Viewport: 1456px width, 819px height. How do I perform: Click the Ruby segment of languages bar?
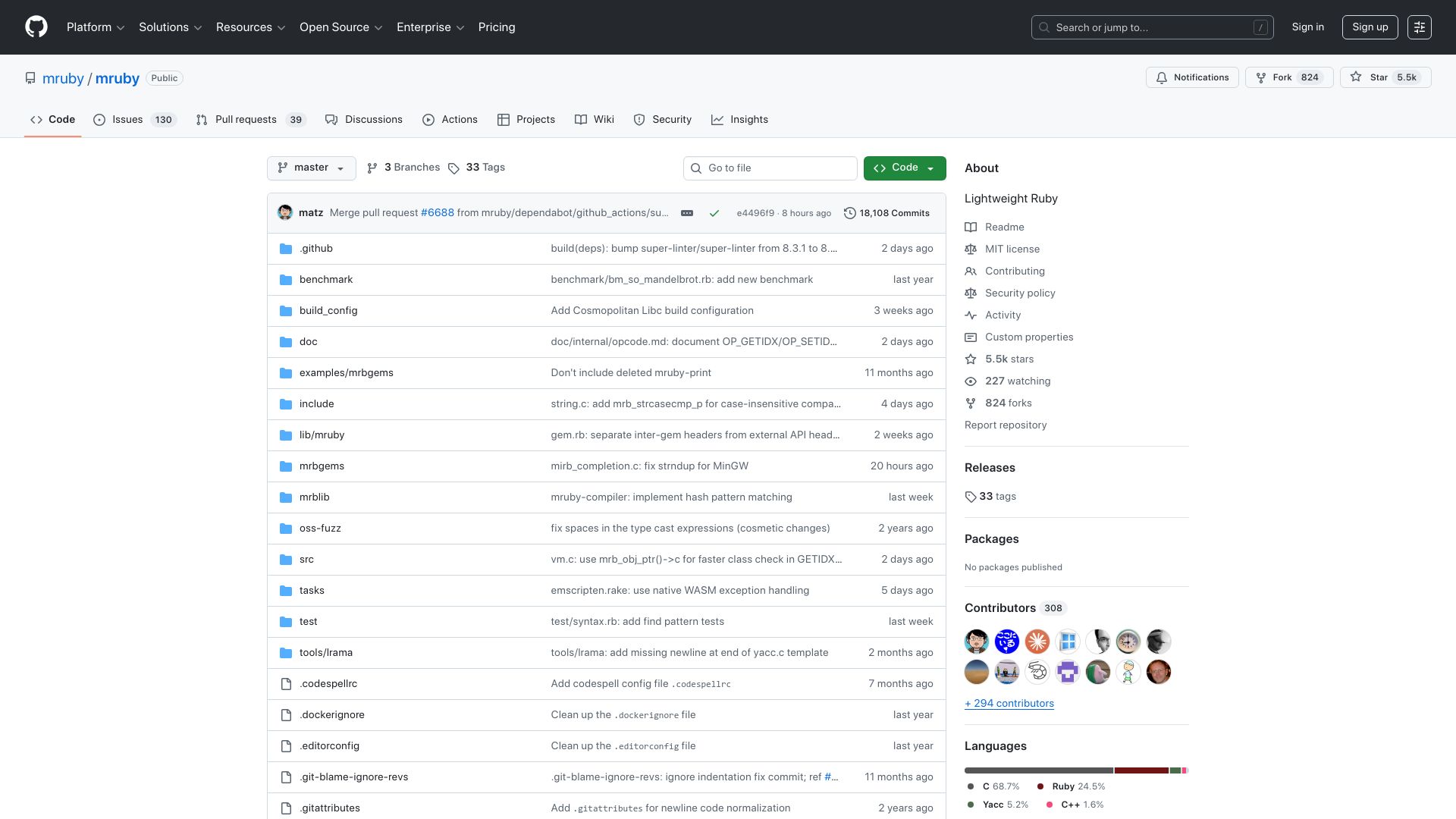click(1141, 770)
